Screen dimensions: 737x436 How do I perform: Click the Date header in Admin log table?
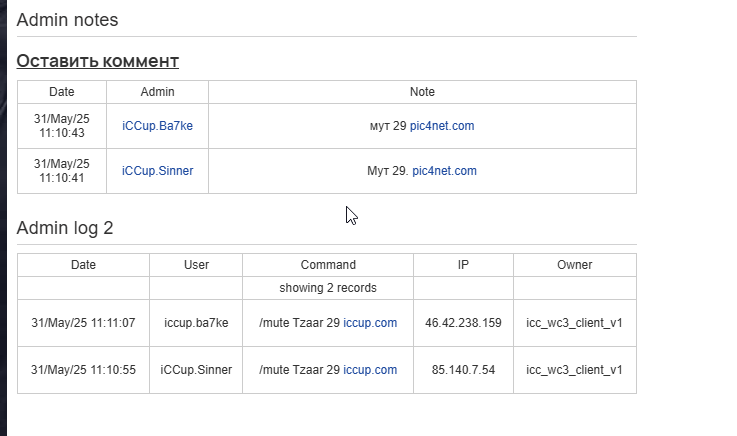pyautogui.click(x=83, y=265)
